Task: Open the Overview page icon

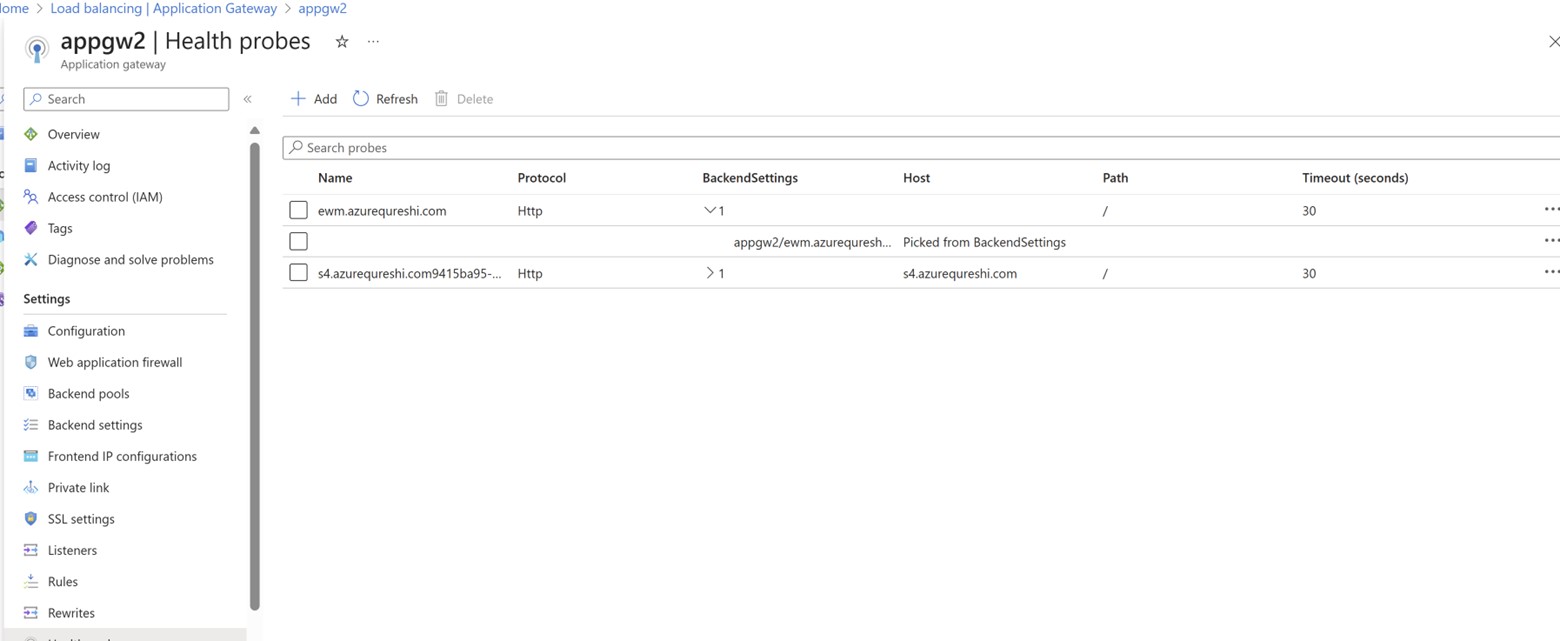Action: coord(31,134)
